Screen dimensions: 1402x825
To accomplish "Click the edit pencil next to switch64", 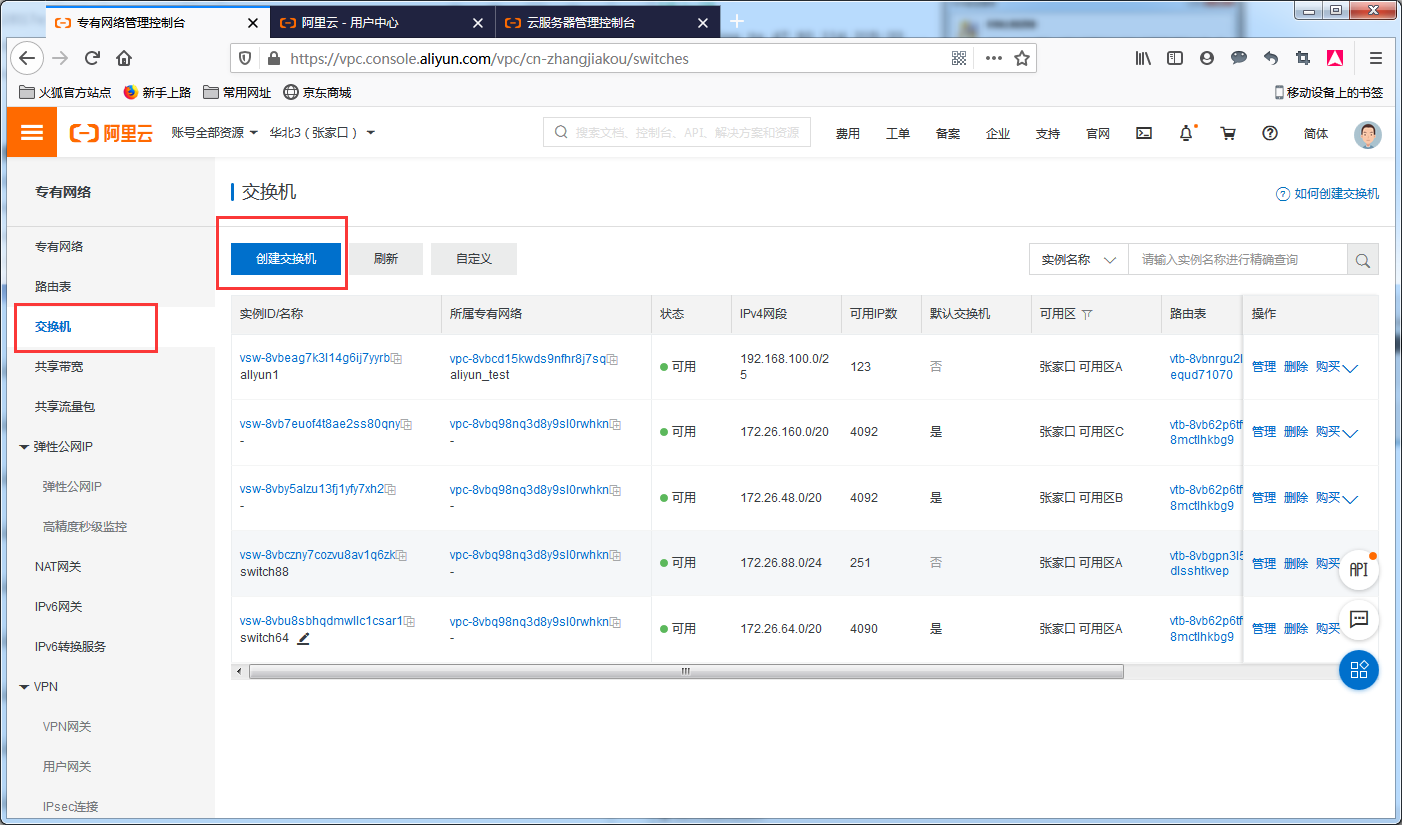I will [x=303, y=638].
